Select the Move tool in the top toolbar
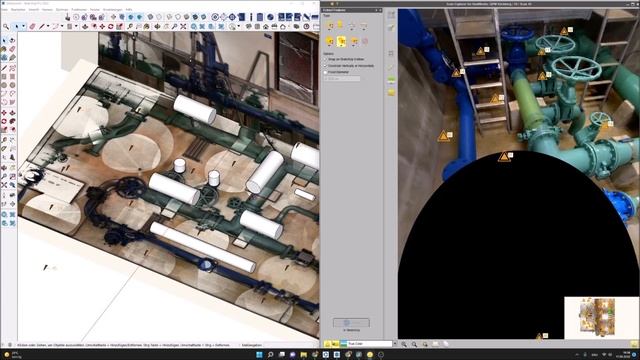The width and height of the screenshot is (640, 360). 102,26
